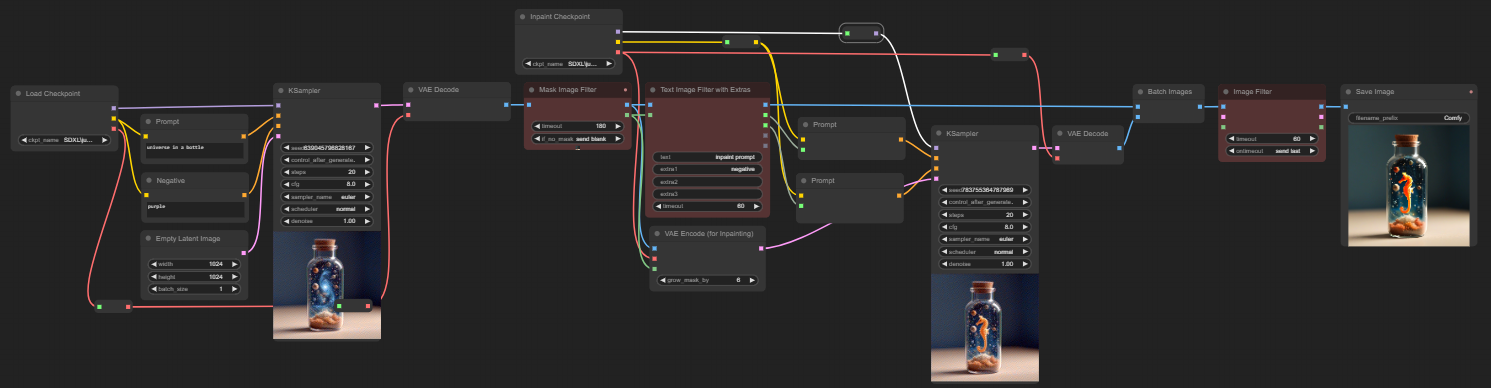Select the reroute node below Empty Latent Image
1491x388 pixels.
tap(114, 306)
